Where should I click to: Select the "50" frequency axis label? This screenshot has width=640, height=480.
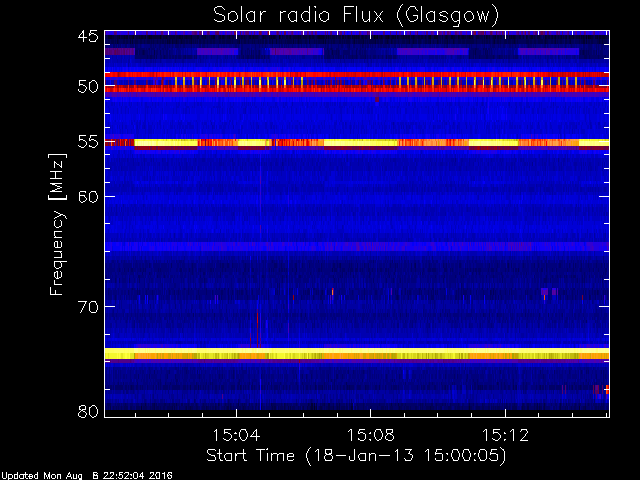[88, 87]
